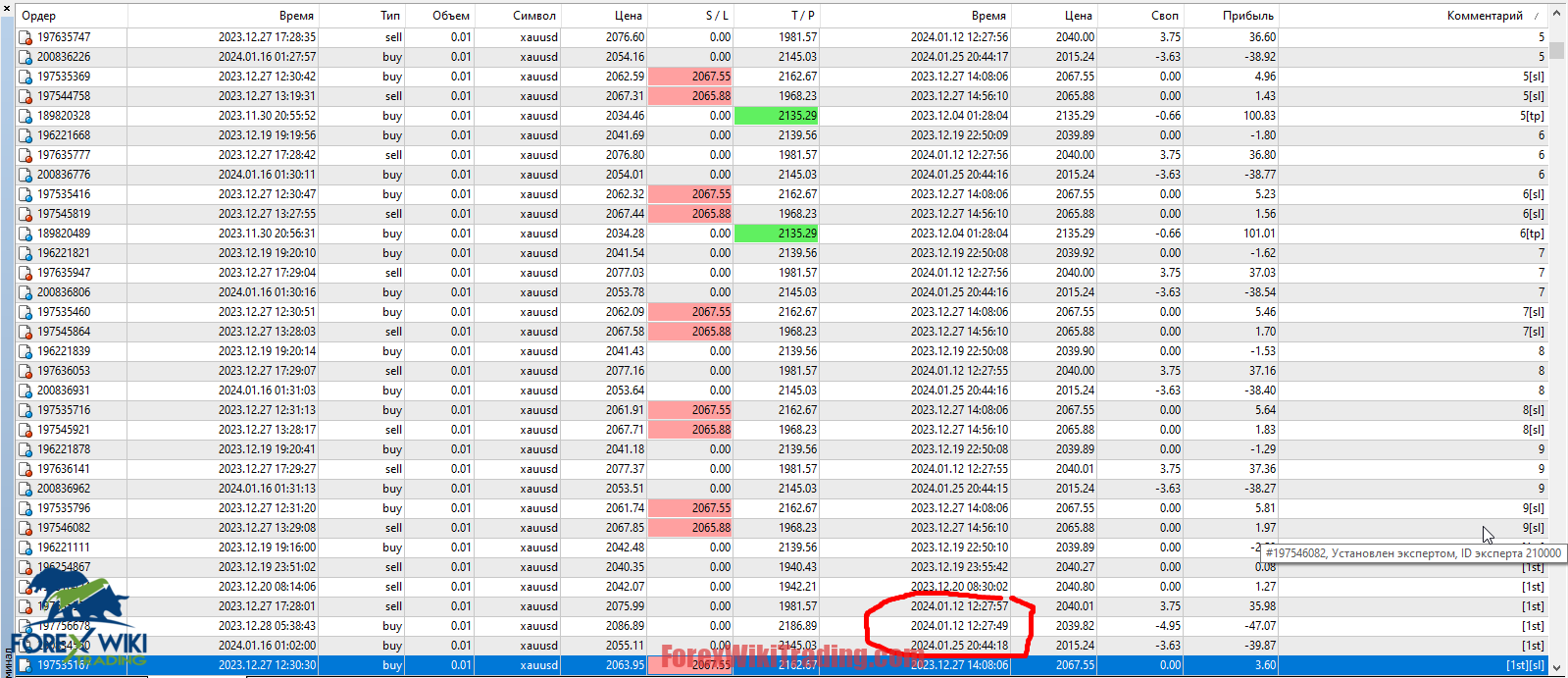Select the order icon next to 197545864
1568x678 pixels.
coord(25,332)
